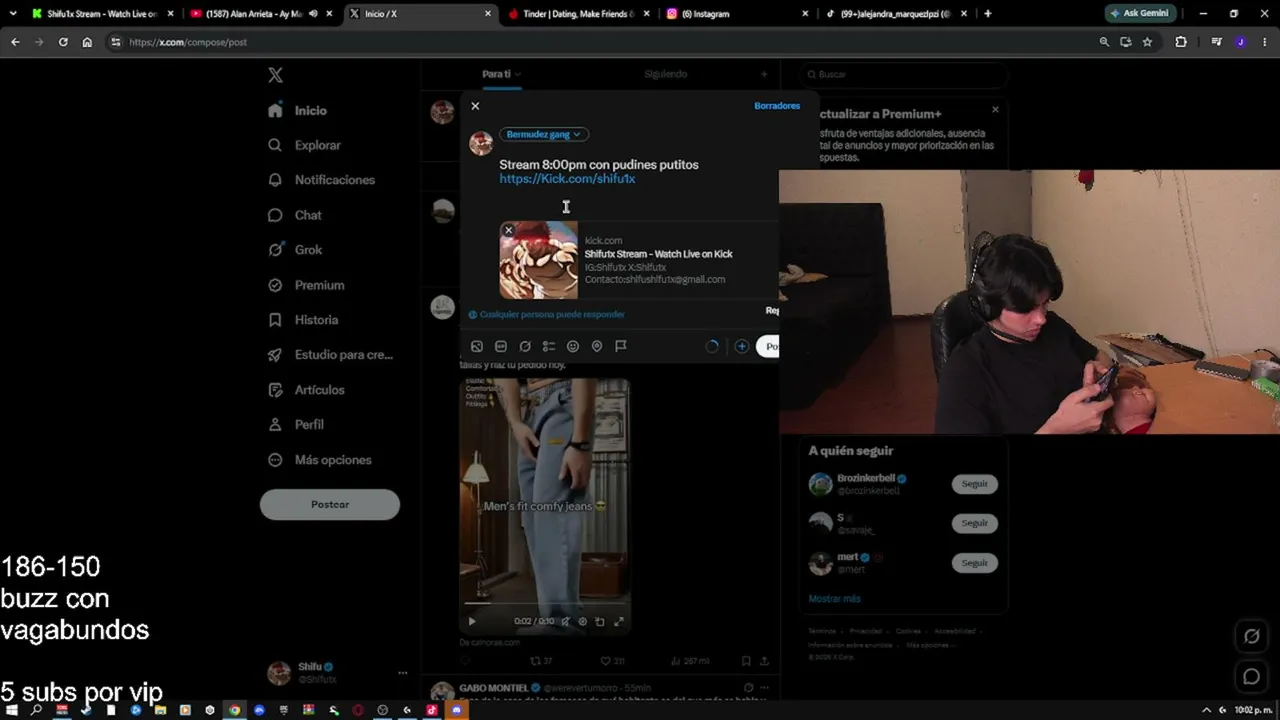This screenshot has height=720, width=1280.
Task: Bookmark this page with the star icon
Action: (1147, 42)
